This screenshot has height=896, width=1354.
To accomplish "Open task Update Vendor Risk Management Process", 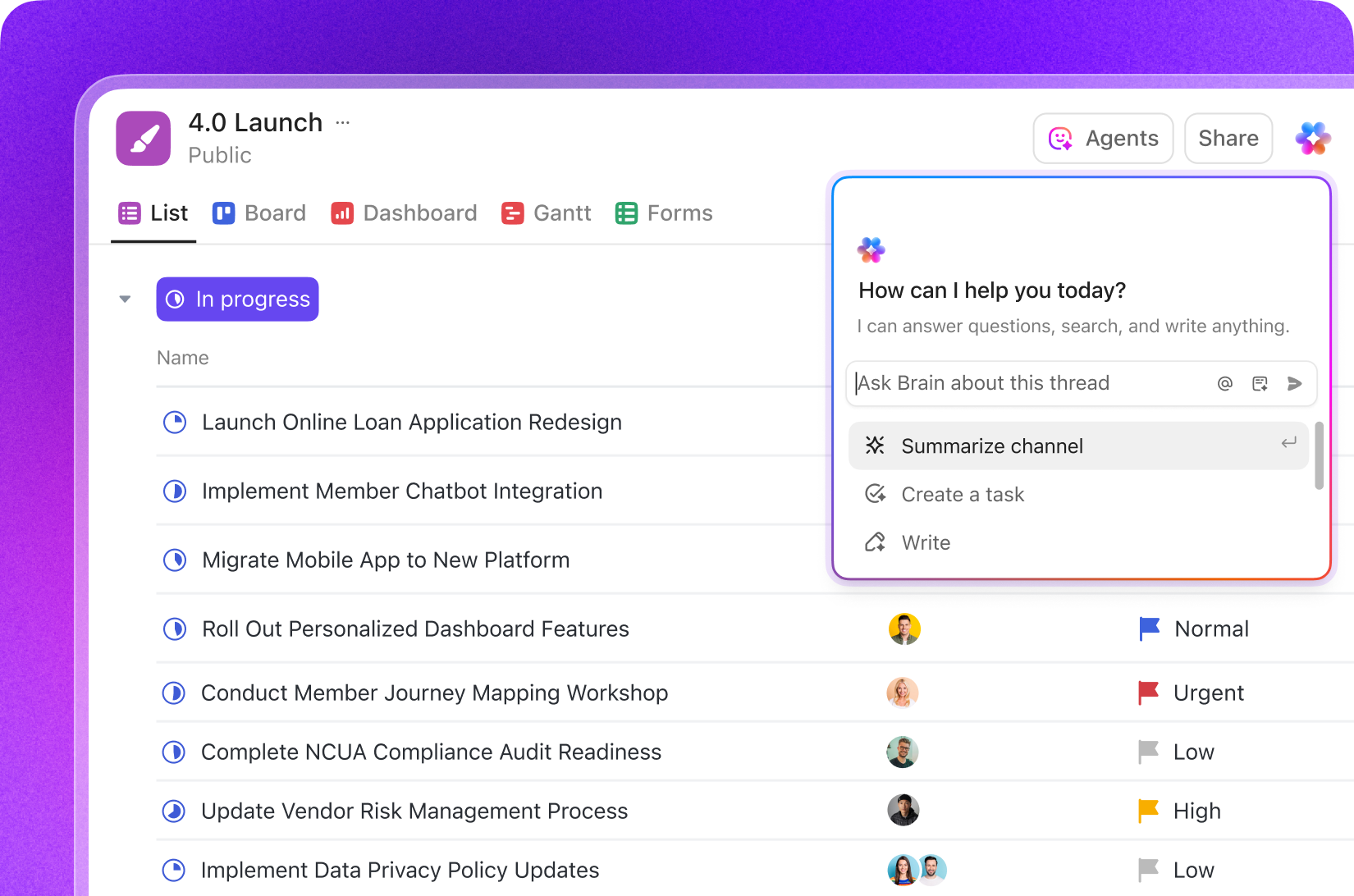I will coord(414,811).
